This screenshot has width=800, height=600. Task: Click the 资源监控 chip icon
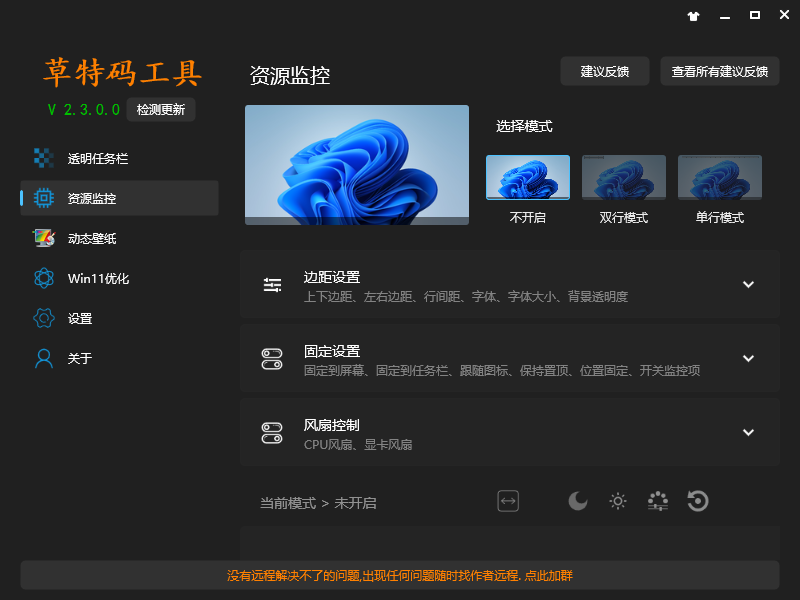(x=44, y=198)
